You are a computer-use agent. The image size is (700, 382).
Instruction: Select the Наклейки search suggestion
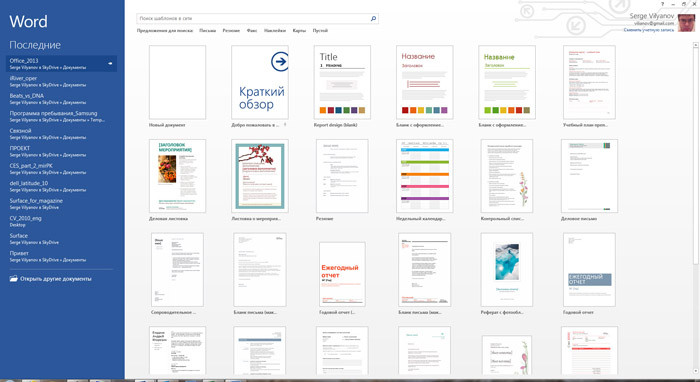(275, 31)
